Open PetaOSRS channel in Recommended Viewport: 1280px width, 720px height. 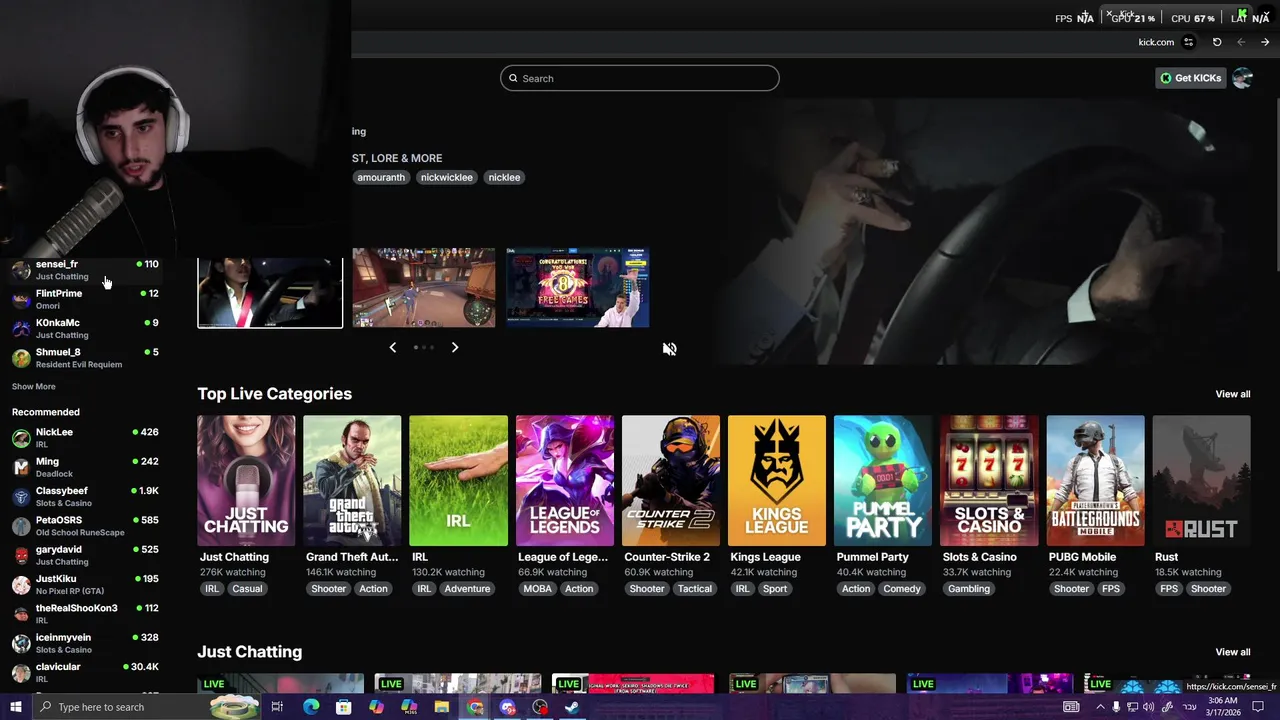pos(85,526)
